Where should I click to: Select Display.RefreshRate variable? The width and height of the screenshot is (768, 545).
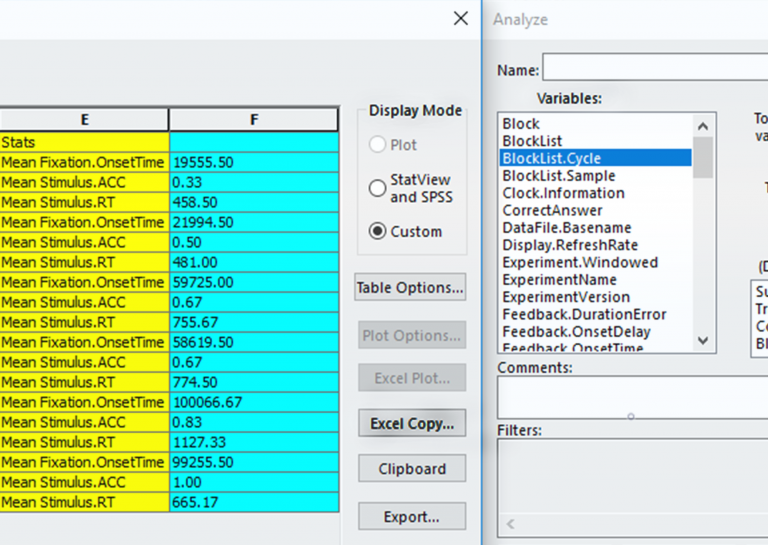(x=596, y=245)
